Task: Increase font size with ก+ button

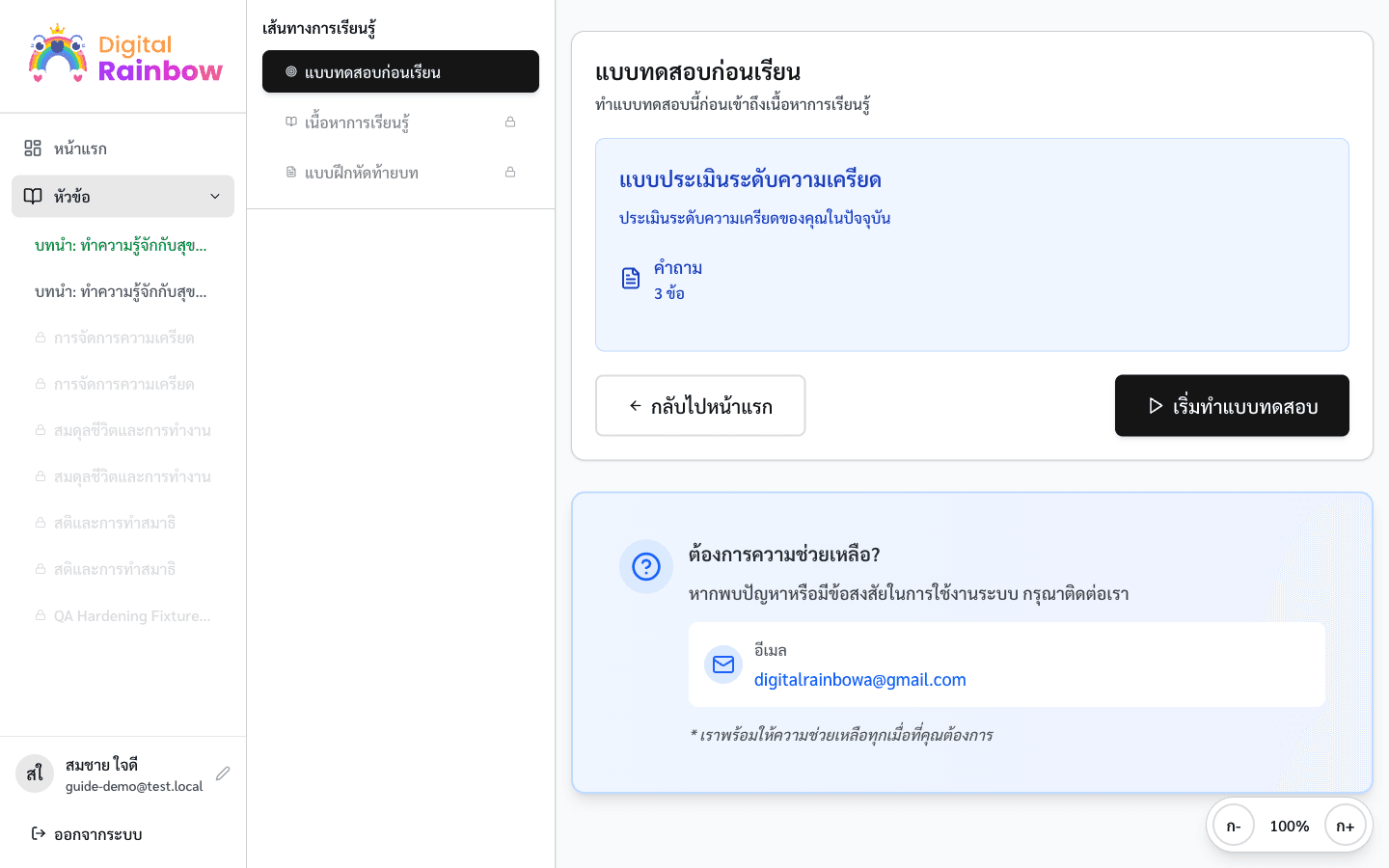Action: click(x=1346, y=826)
